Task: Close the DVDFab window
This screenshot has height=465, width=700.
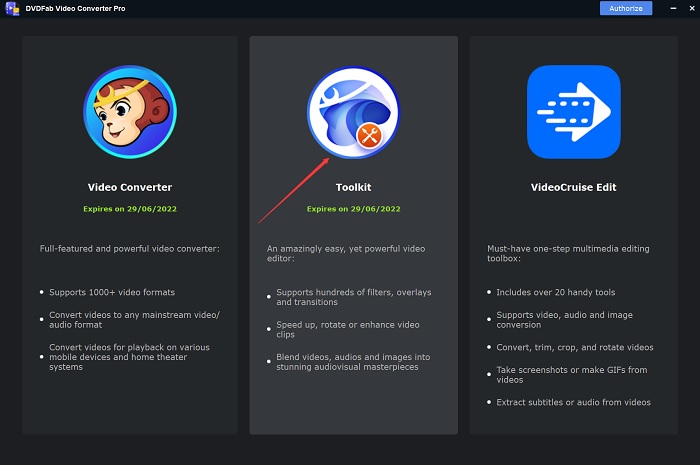Action: tap(692, 8)
